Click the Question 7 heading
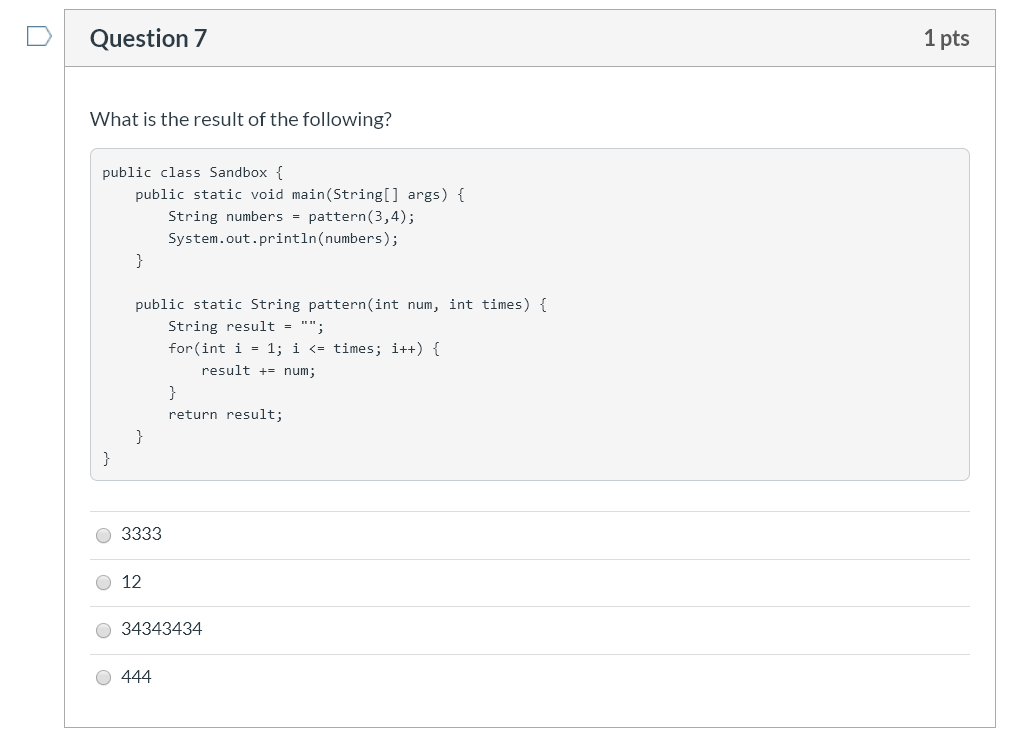This screenshot has height=741, width=1017. pos(149,38)
